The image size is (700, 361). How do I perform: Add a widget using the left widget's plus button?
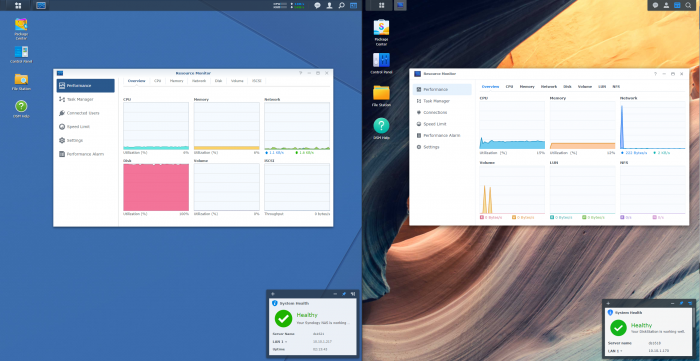point(273,294)
